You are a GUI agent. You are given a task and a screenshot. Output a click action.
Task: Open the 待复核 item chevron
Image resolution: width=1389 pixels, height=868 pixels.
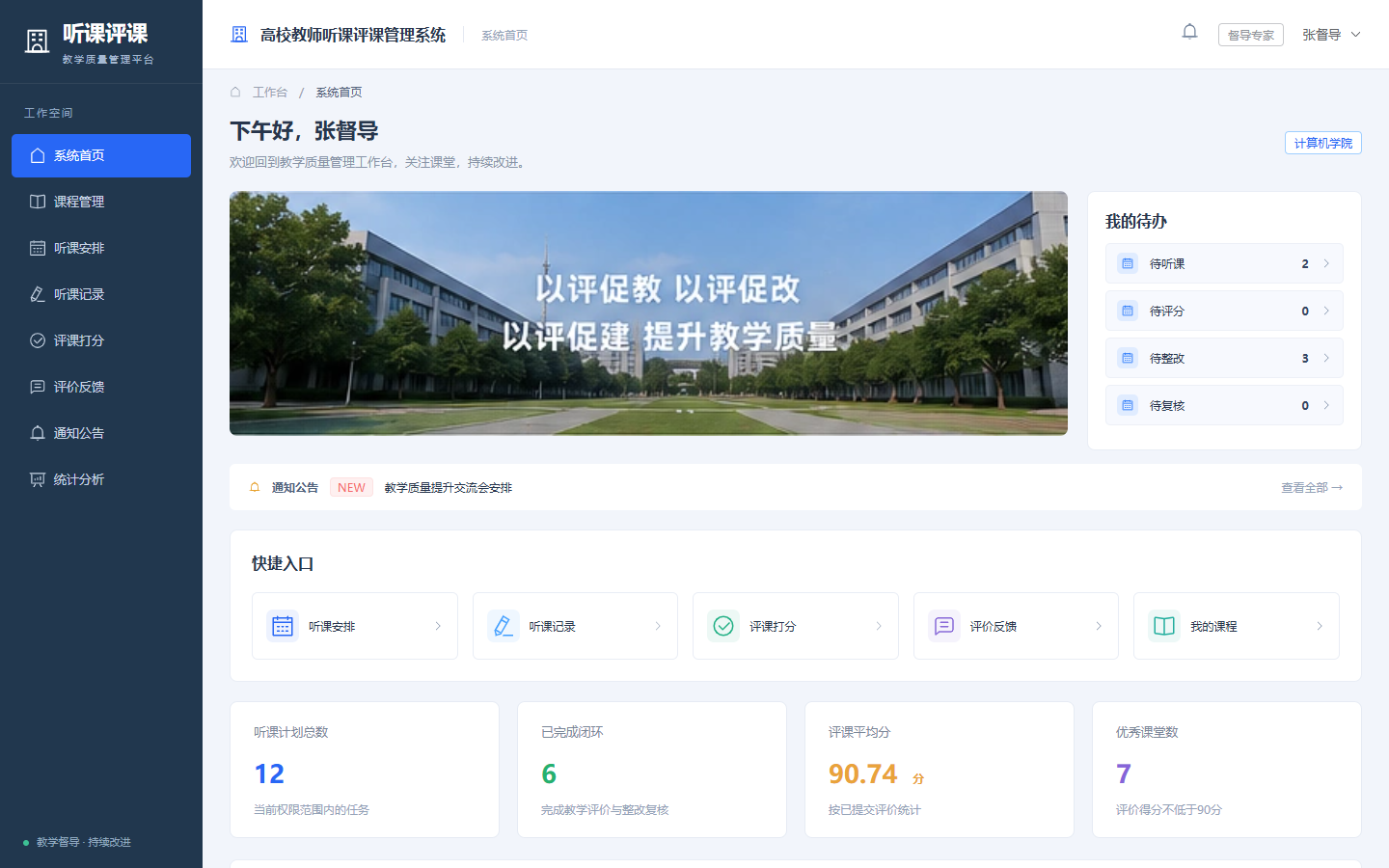(x=1326, y=405)
